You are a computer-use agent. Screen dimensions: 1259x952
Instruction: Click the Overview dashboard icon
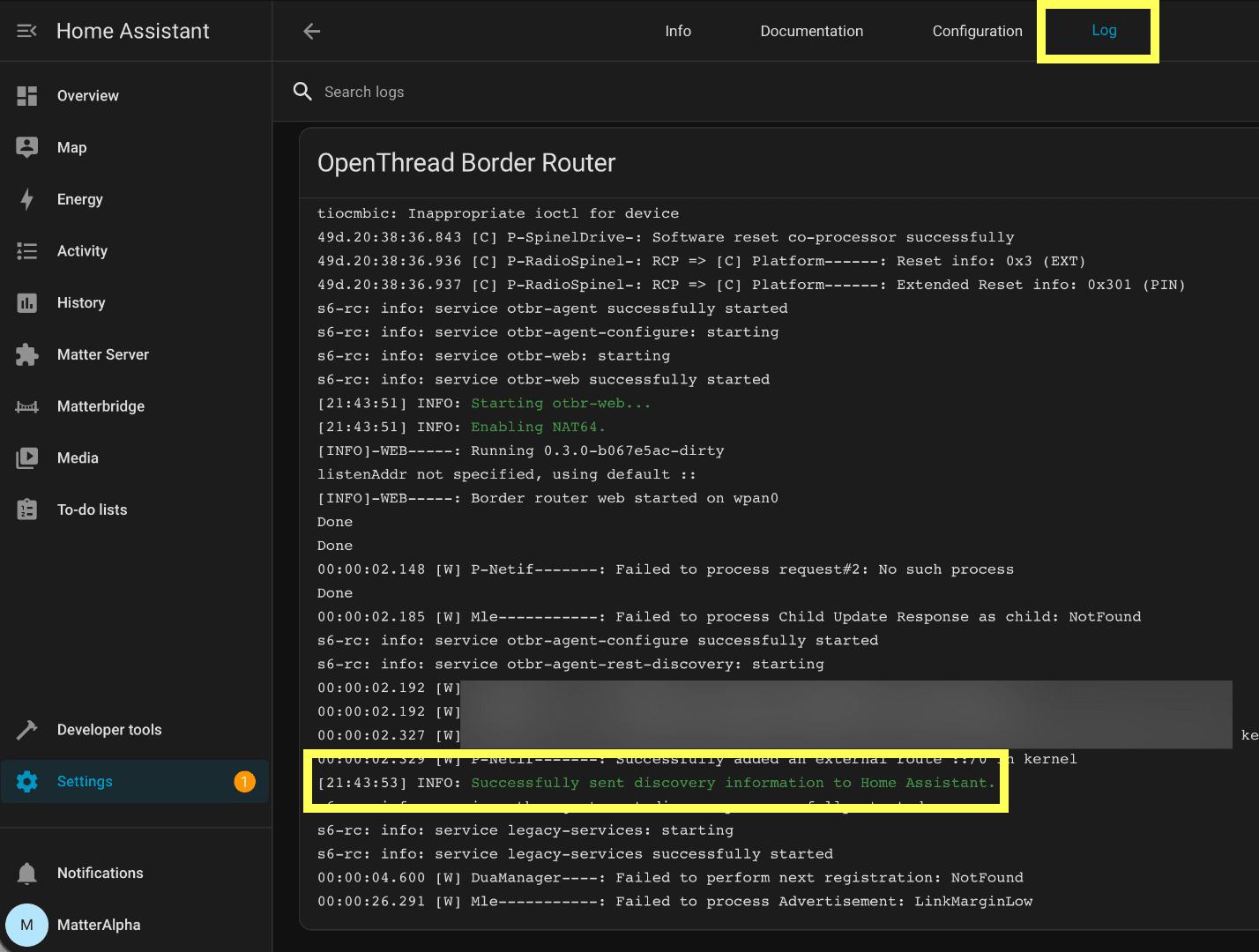click(x=26, y=96)
